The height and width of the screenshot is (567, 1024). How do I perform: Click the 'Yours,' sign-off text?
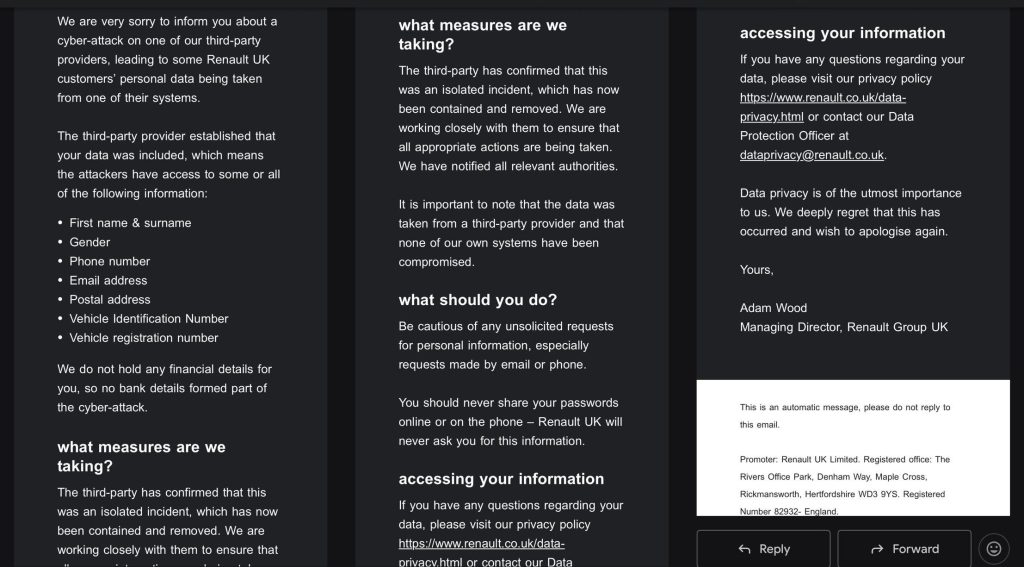[756, 270]
